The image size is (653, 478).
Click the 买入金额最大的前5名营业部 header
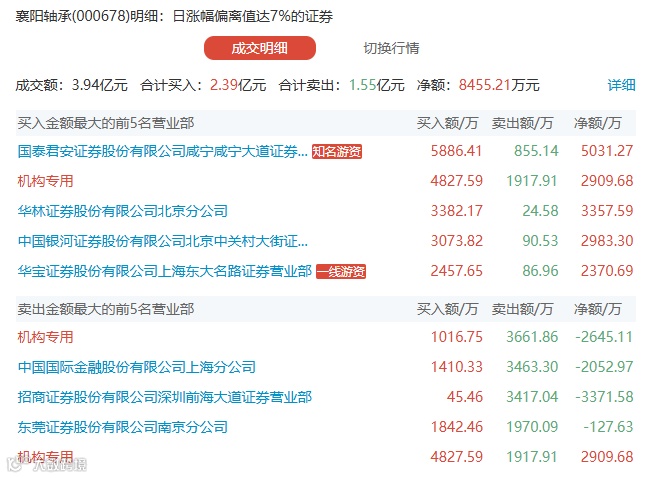pyautogui.click(x=106, y=123)
